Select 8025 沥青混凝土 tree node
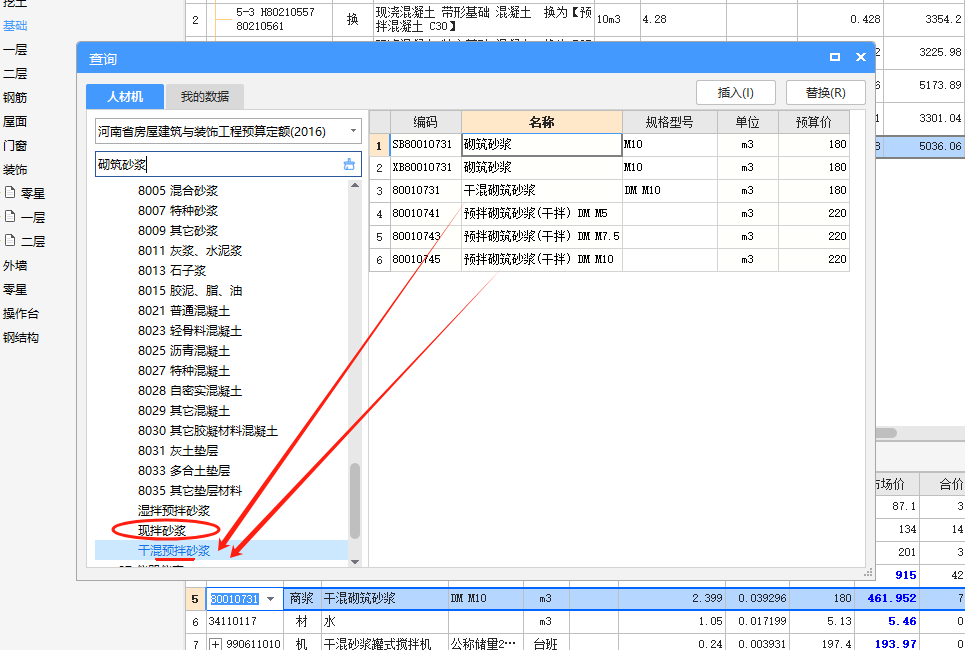The height and width of the screenshot is (650, 965). point(184,351)
